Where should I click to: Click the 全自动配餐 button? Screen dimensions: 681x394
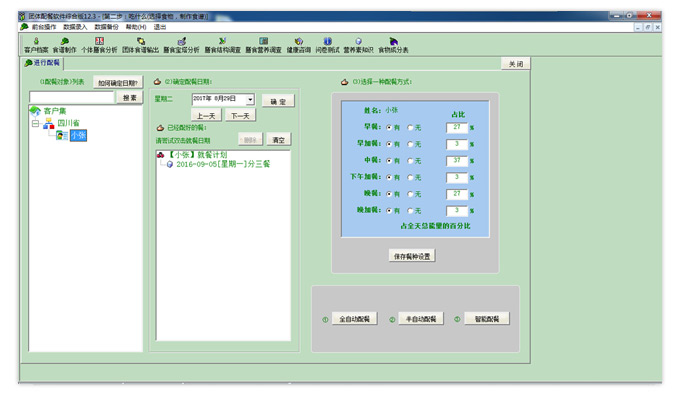[354, 319]
